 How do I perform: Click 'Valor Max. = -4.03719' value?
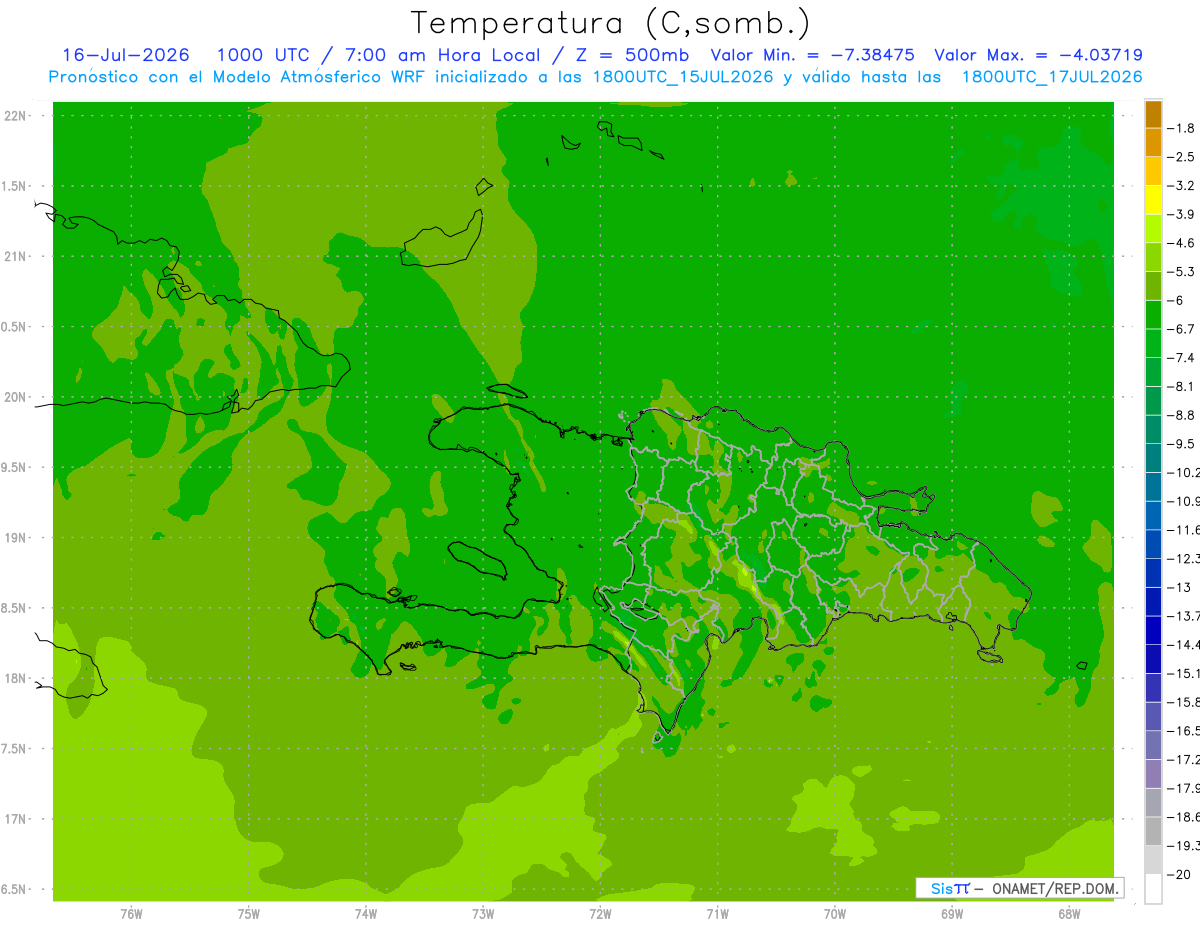pyautogui.click(x=1038, y=56)
